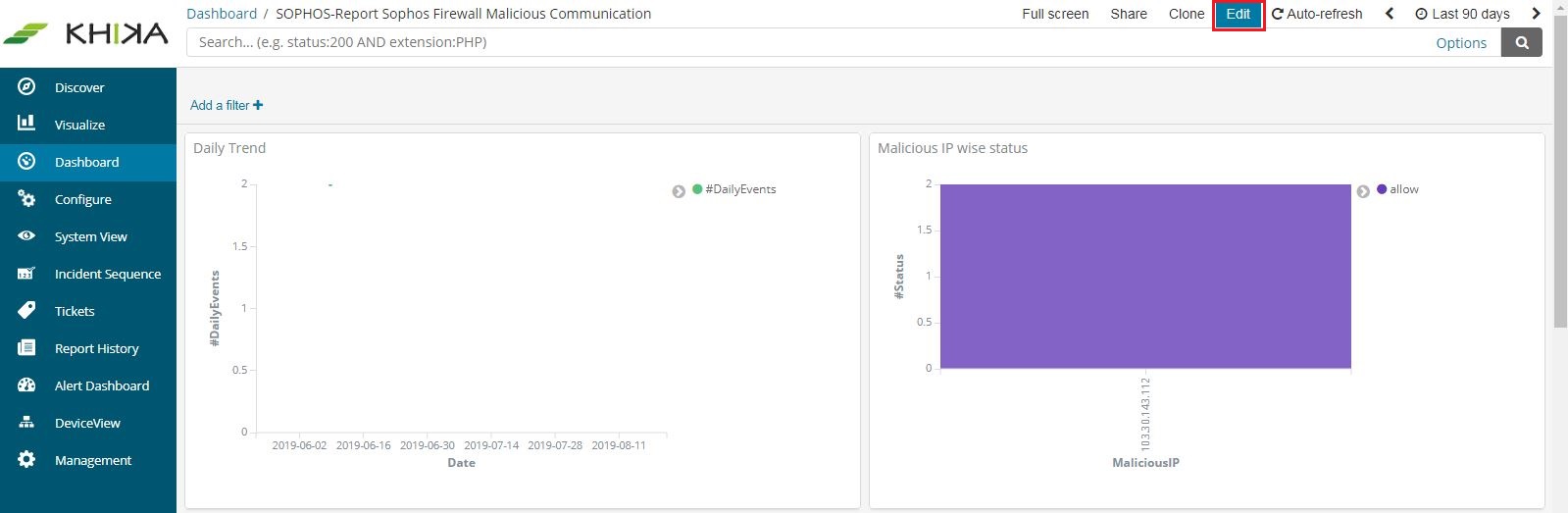Focus the search query input field

809,42
